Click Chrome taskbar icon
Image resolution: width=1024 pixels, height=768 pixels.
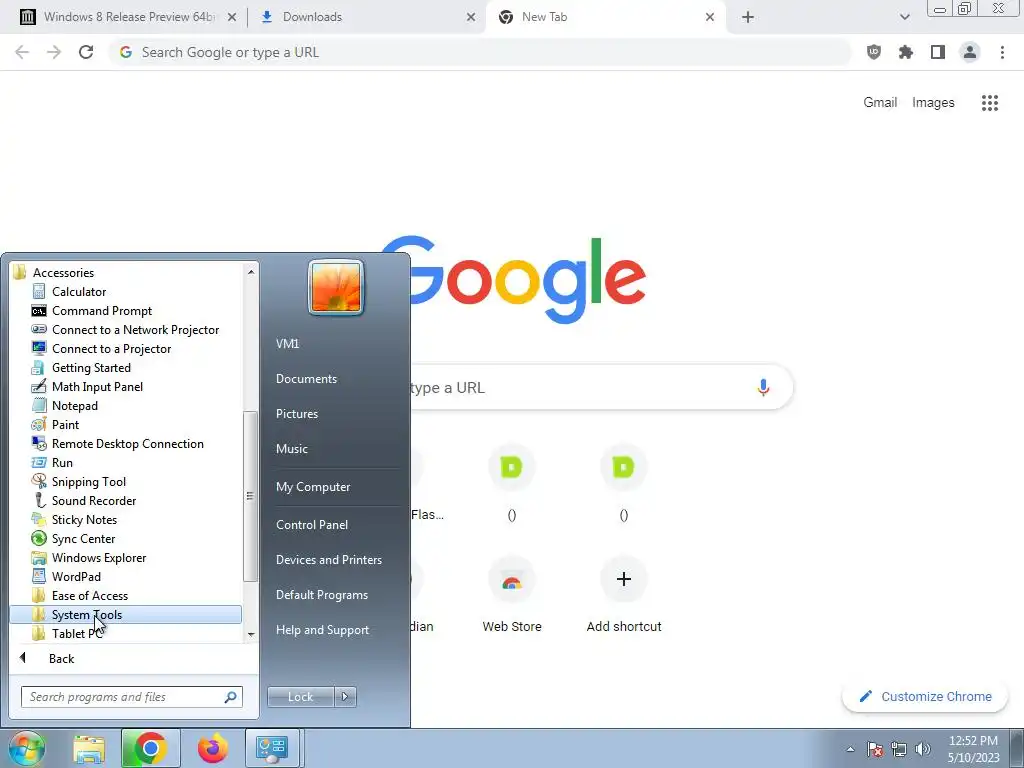(150, 748)
